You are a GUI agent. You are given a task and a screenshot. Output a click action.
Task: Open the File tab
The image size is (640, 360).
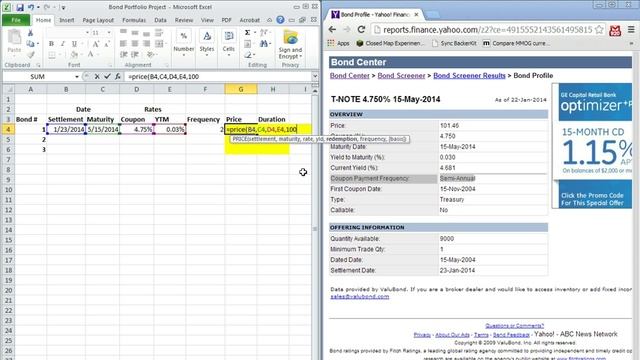coord(16,20)
